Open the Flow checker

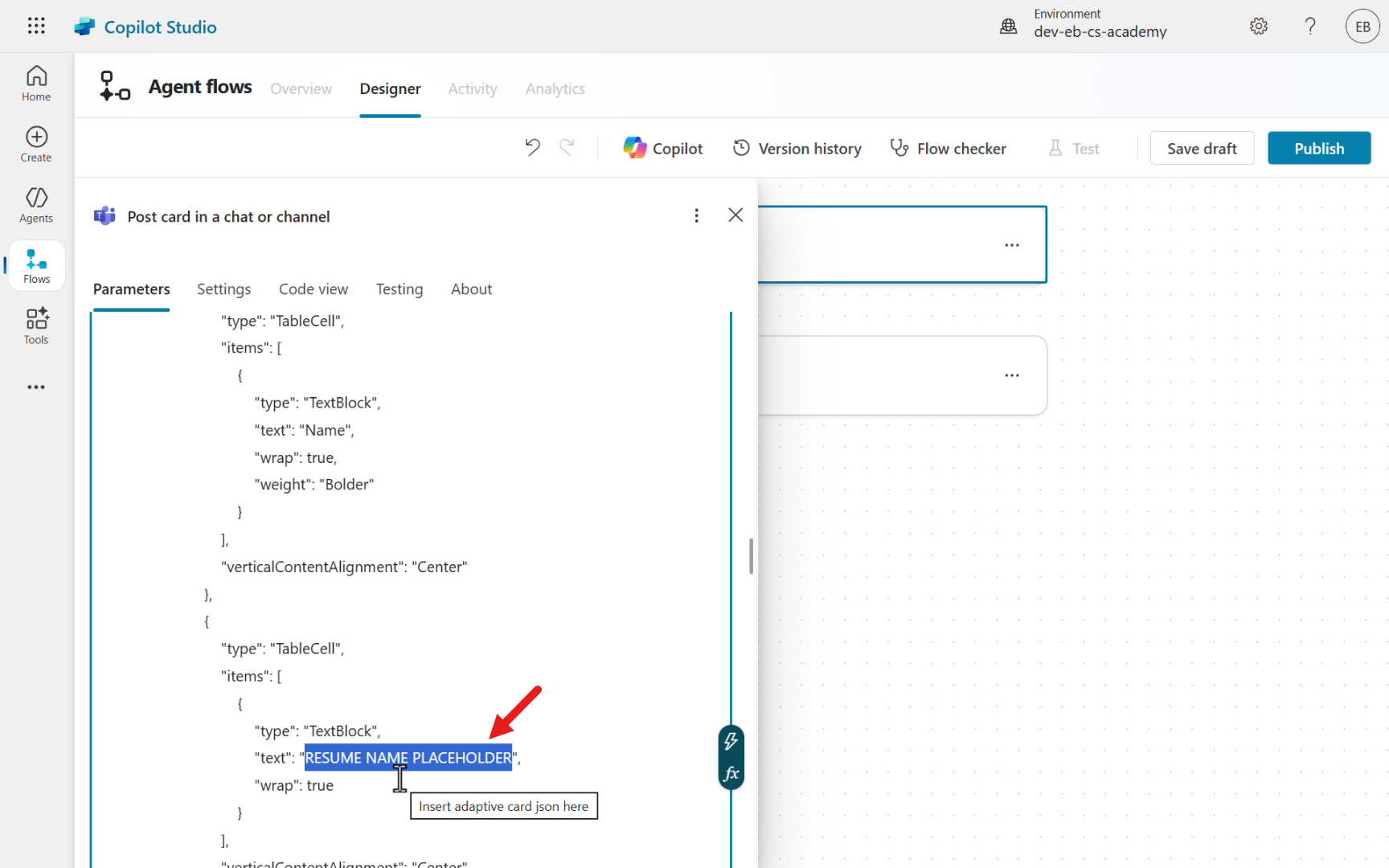click(949, 149)
